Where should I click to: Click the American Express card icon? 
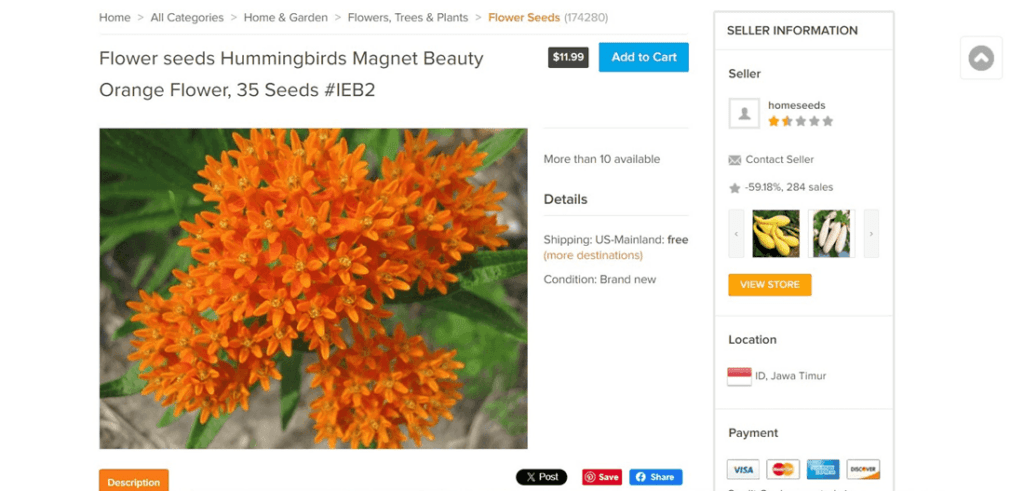click(x=823, y=469)
